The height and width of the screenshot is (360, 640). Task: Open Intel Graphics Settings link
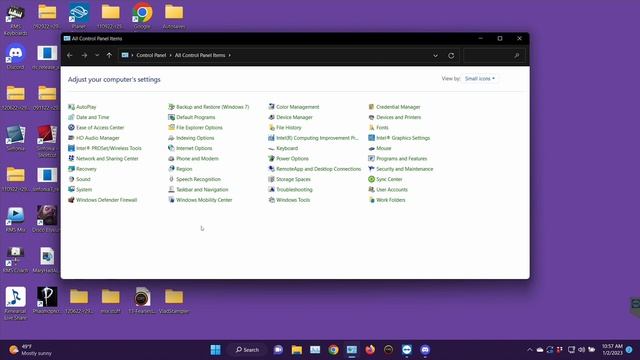[x=403, y=138]
